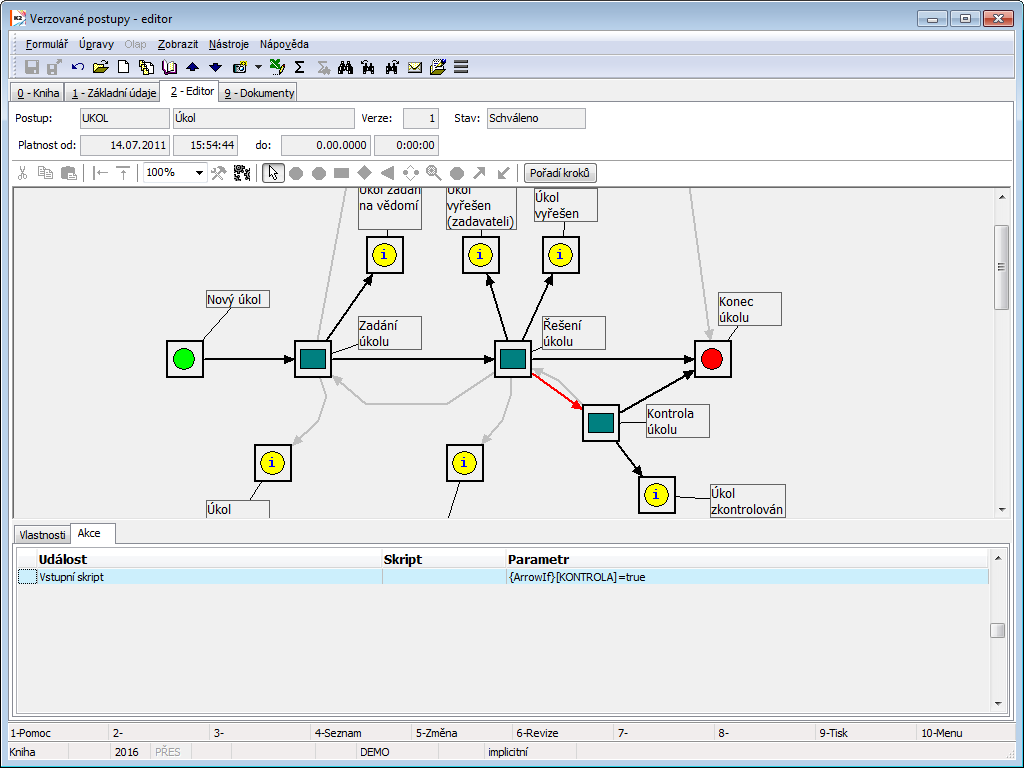The width and height of the screenshot is (1024, 768).
Task: Open the 100% zoom dropdown
Action: tap(199, 173)
